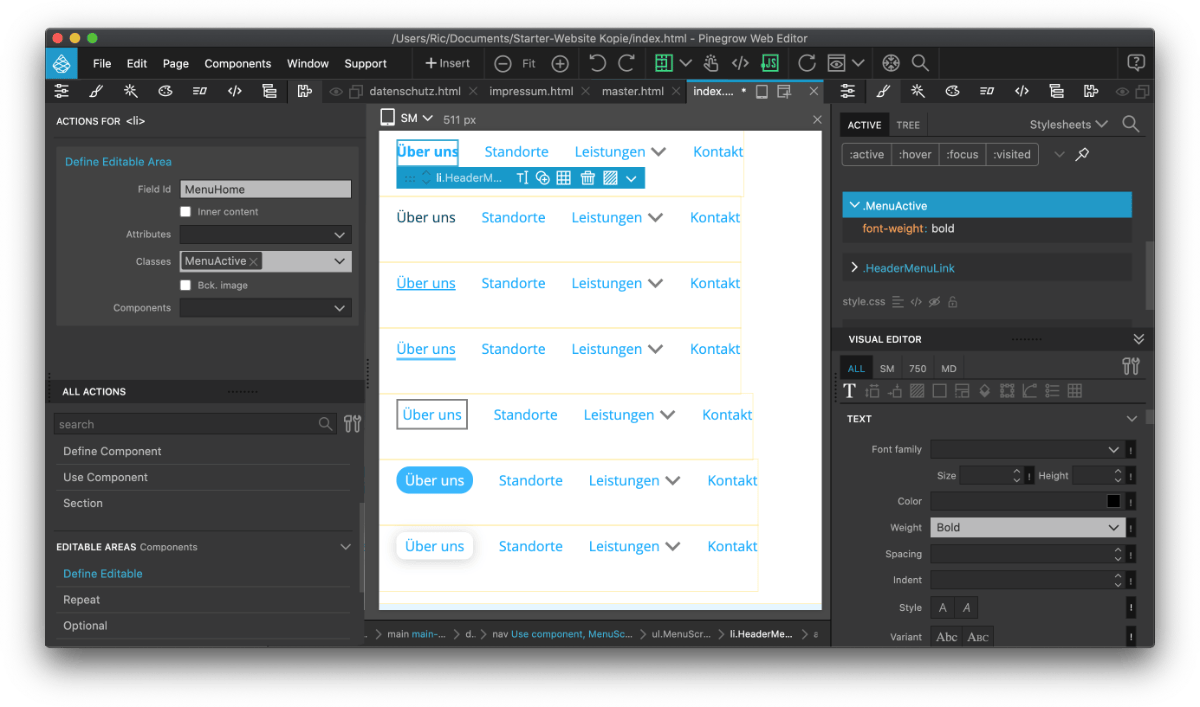
Task: Open visual editor wrench settings
Action: [x=1131, y=366]
